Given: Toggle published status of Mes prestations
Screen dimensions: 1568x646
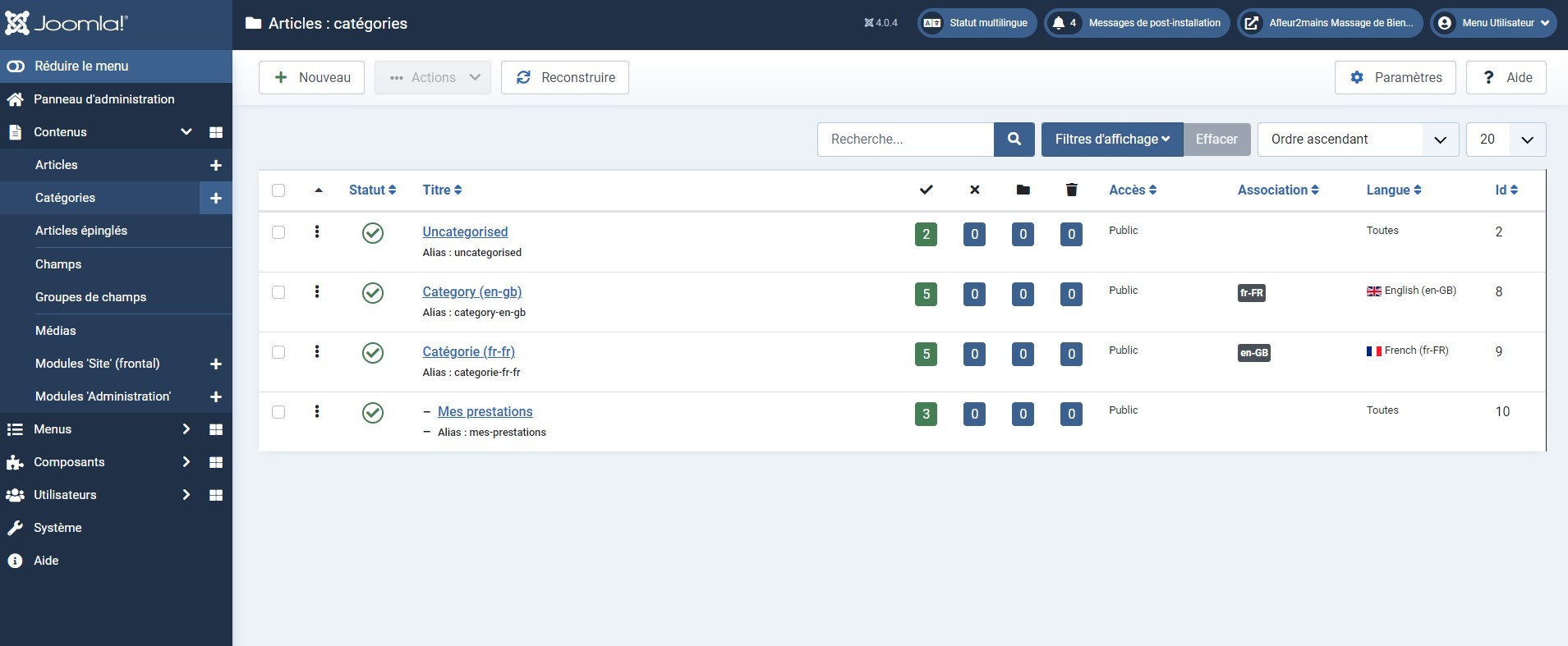Looking at the screenshot, I should point(373,413).
